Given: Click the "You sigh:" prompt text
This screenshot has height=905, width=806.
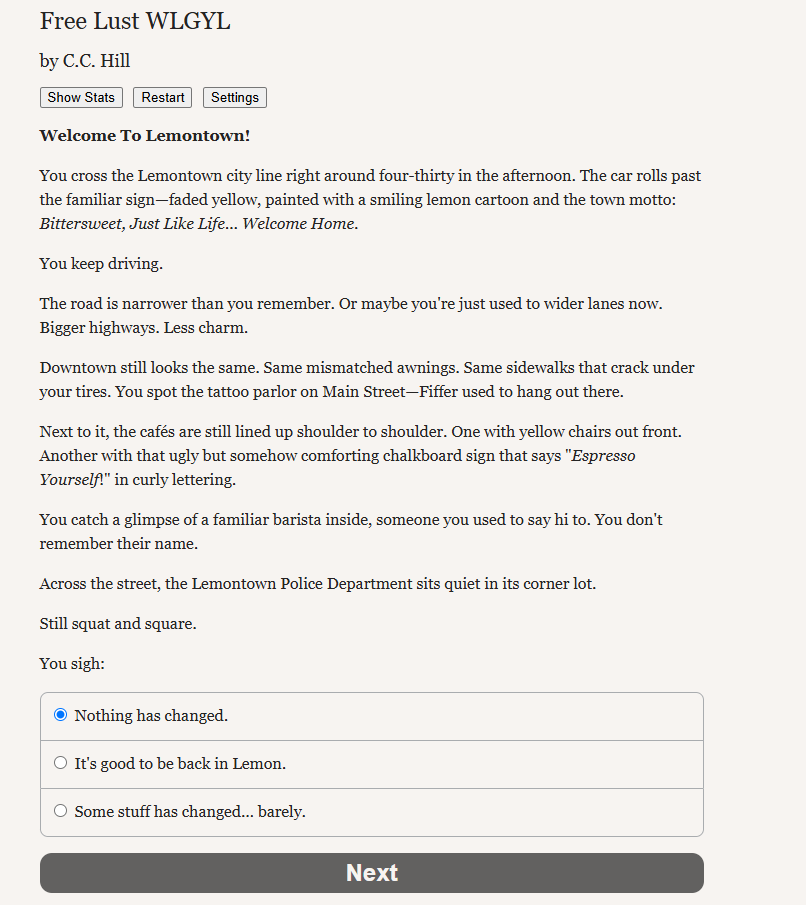Looking at the screenshot, I should 72,664.
